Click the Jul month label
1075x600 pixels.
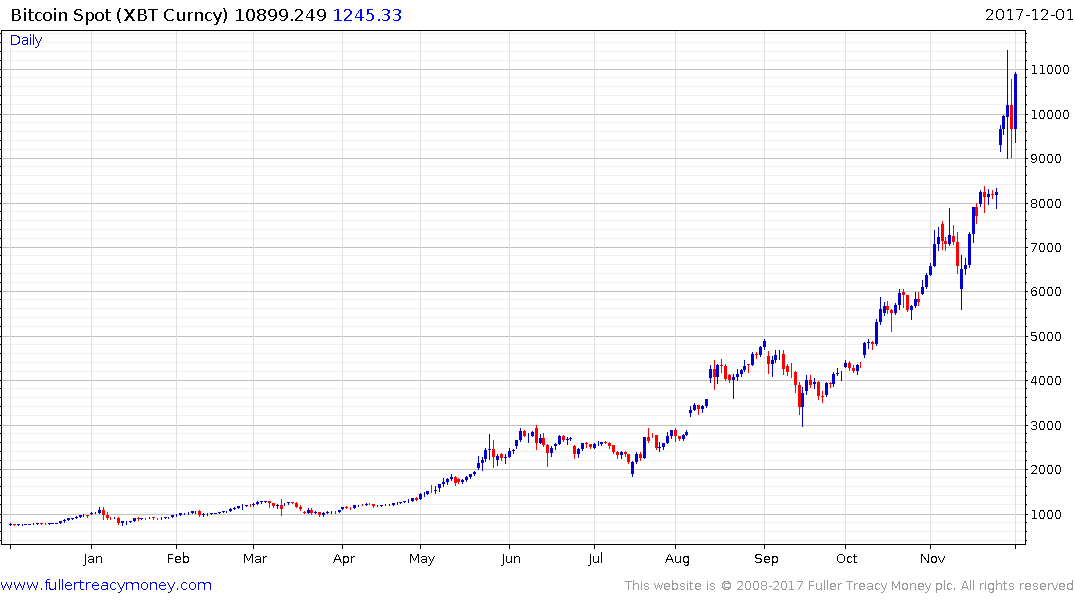click(x=595, y=559)
